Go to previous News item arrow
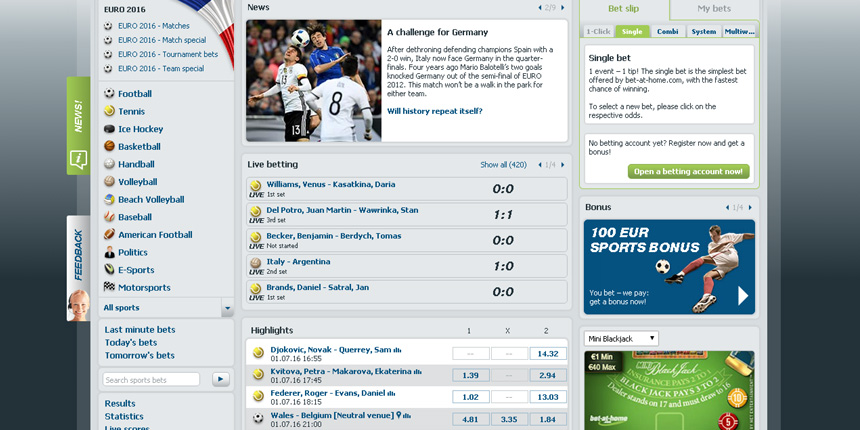This screenshot has height=430, width=860. (540, 8)
